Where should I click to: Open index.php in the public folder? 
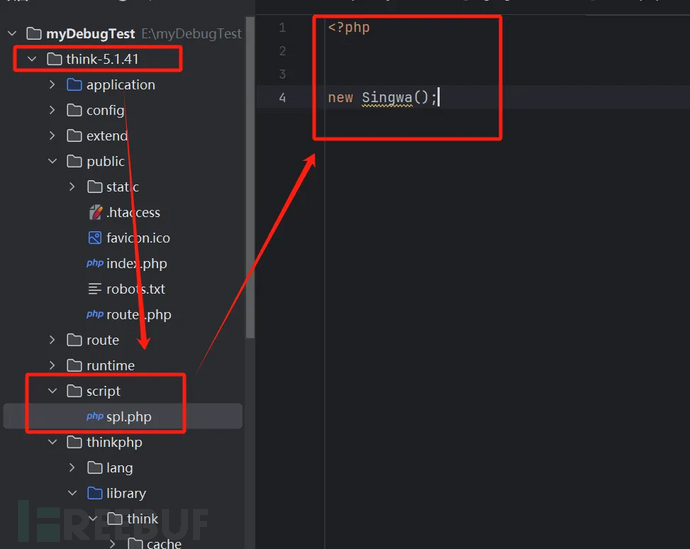coord(136,264)
